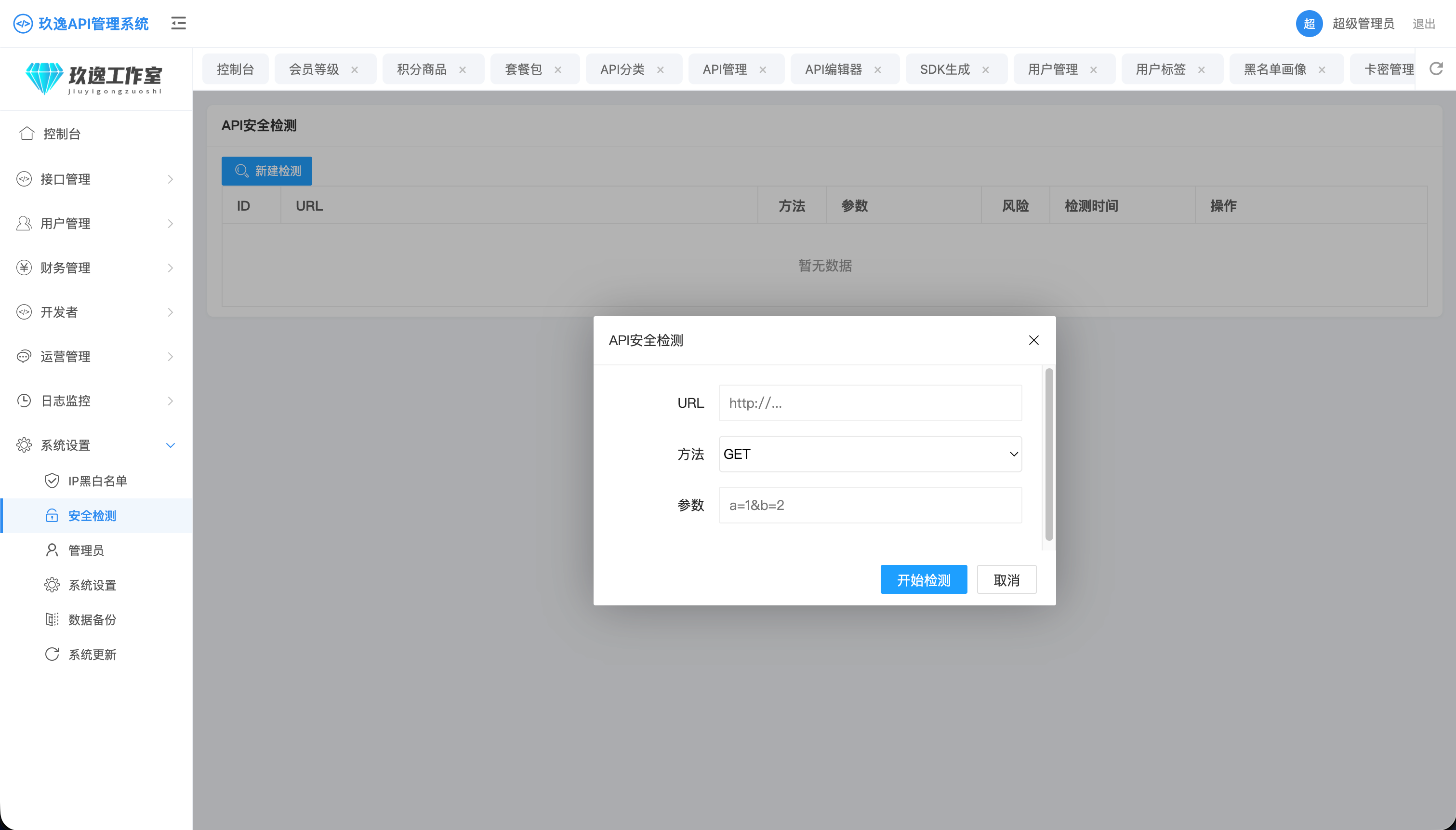This screenshot has width=1456, height=830.
Task: Expand the 开发者 menu chevron
Action: tap(171, 312)
